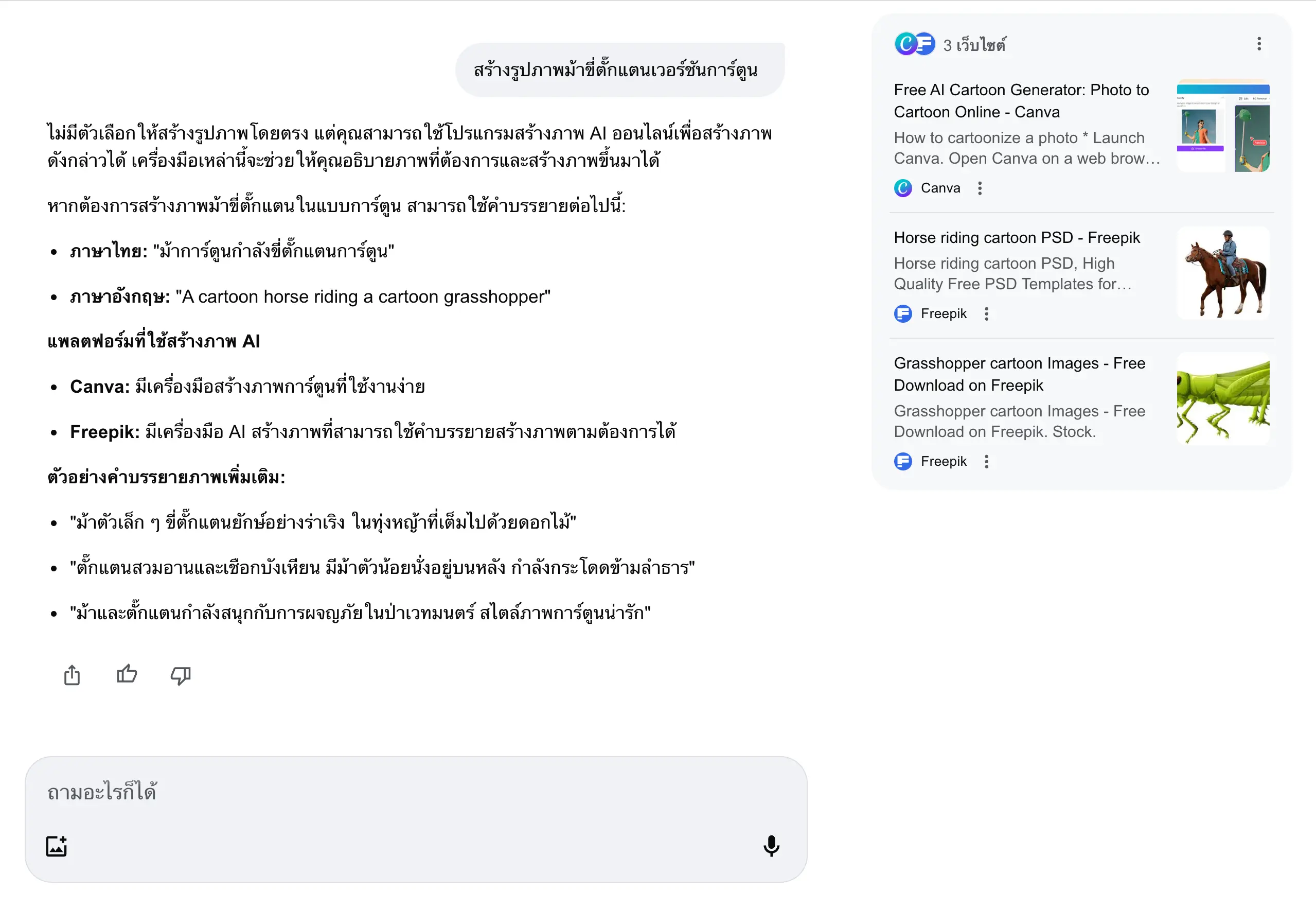
Task: Open more options for Grasshopper Freepik result
Action: pos(986,461)
